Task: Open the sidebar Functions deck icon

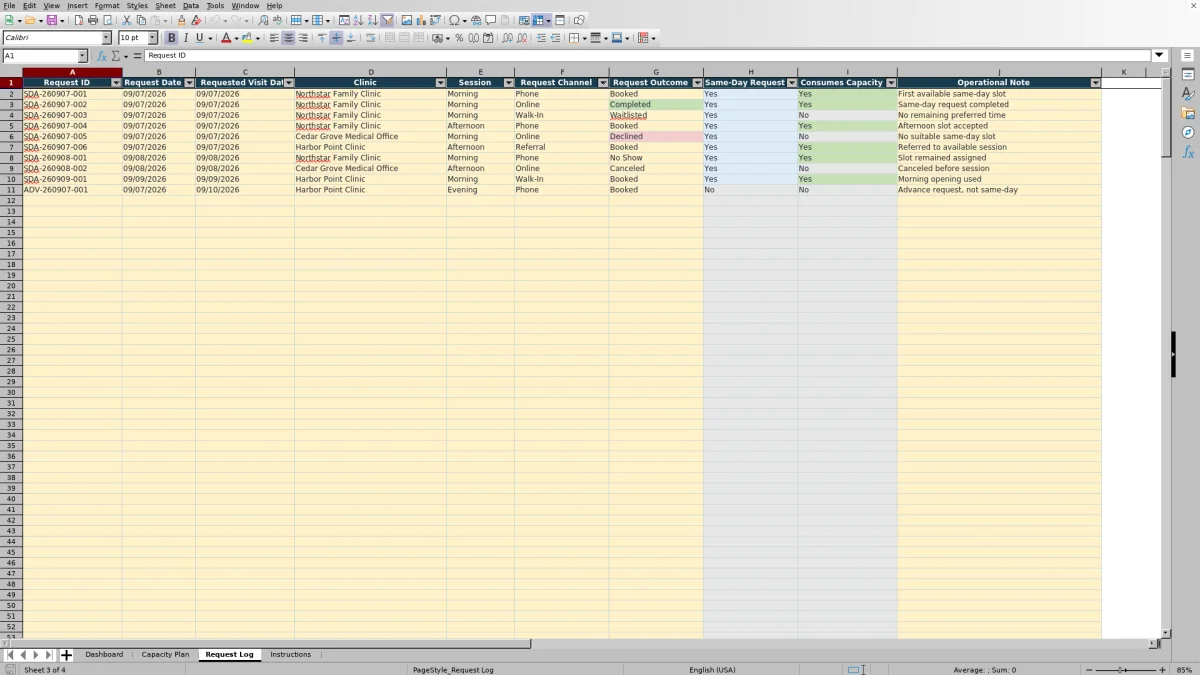Action: tap(1188, 152)
